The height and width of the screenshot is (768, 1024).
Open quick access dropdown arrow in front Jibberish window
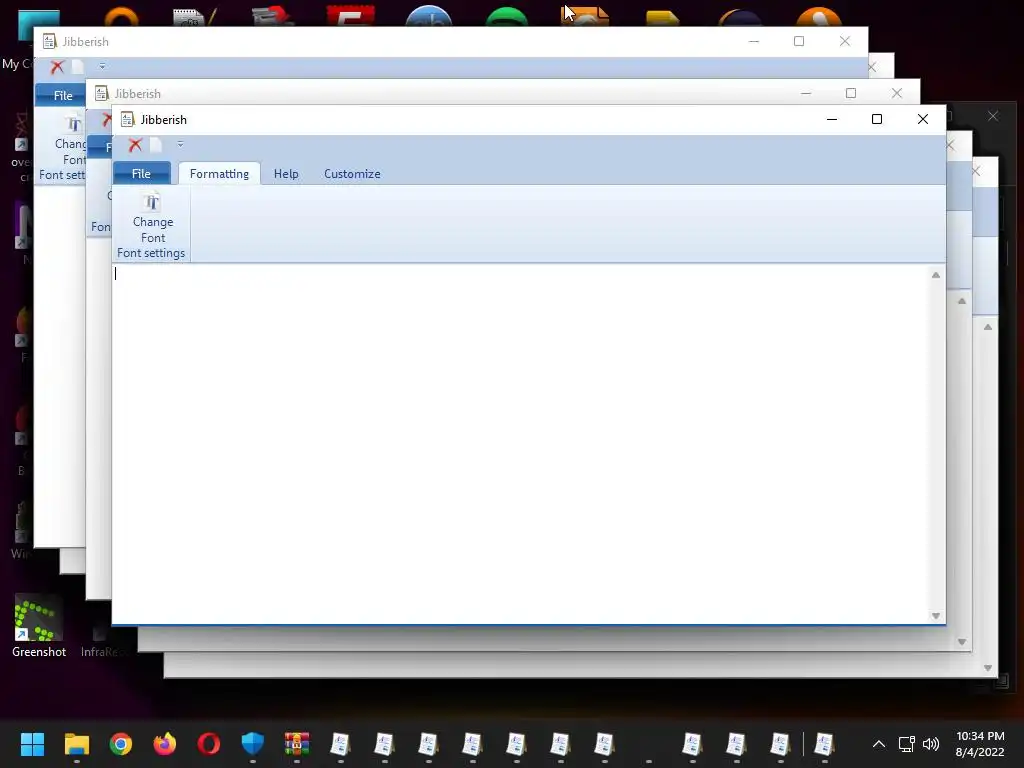click(180, 144)
